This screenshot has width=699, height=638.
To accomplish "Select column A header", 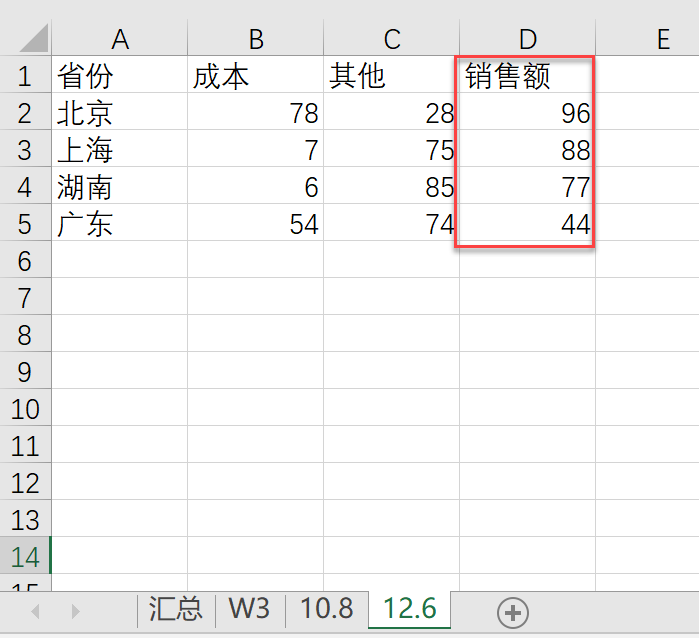I will (x=119, y=38).
